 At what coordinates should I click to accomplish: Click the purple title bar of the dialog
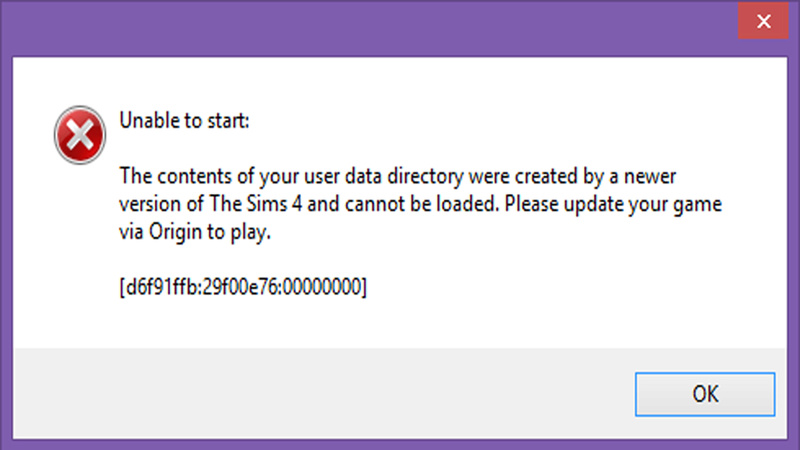[367, 28]
